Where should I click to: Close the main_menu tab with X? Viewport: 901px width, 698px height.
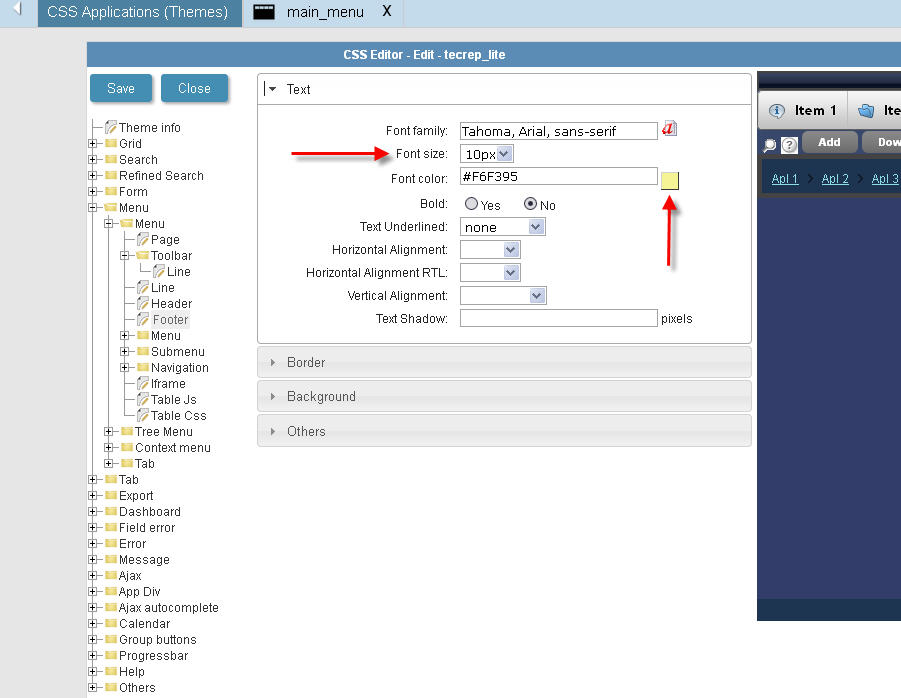click(387, 11)
